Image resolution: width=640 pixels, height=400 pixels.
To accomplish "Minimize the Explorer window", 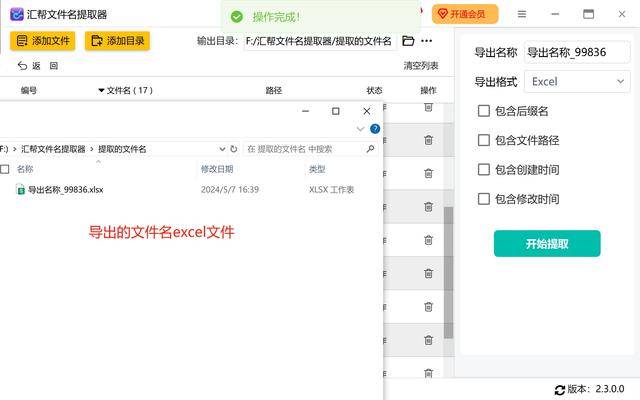I will [305, 111].
